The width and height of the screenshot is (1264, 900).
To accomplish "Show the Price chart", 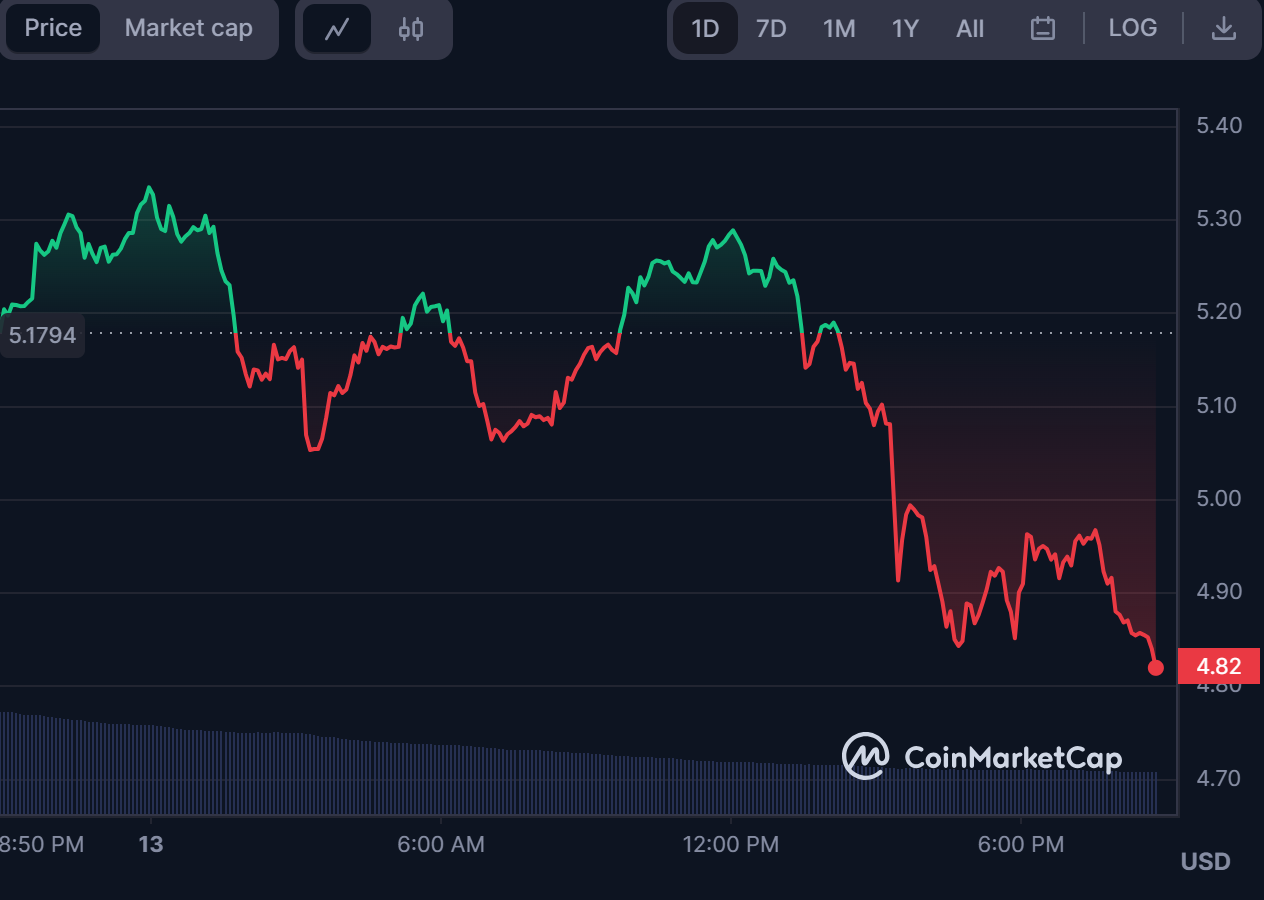I will pyautogui.click(x=53, y=29).
